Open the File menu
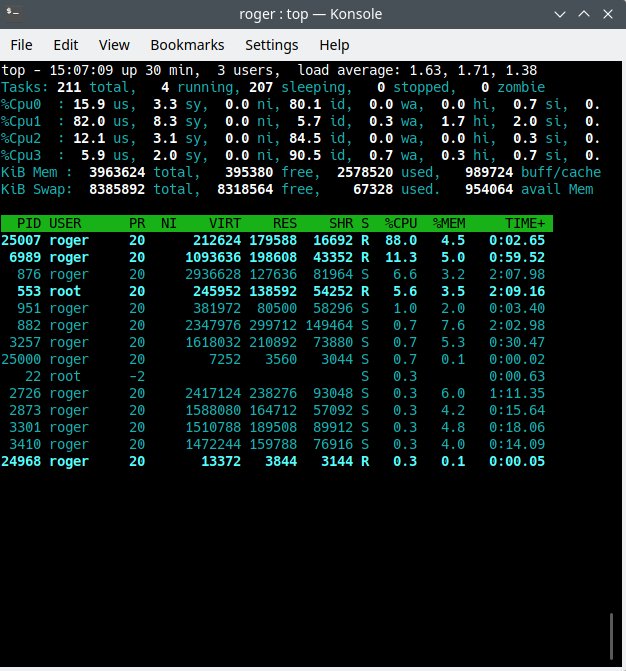Screen dimensions: 626x671 (21, 45)
